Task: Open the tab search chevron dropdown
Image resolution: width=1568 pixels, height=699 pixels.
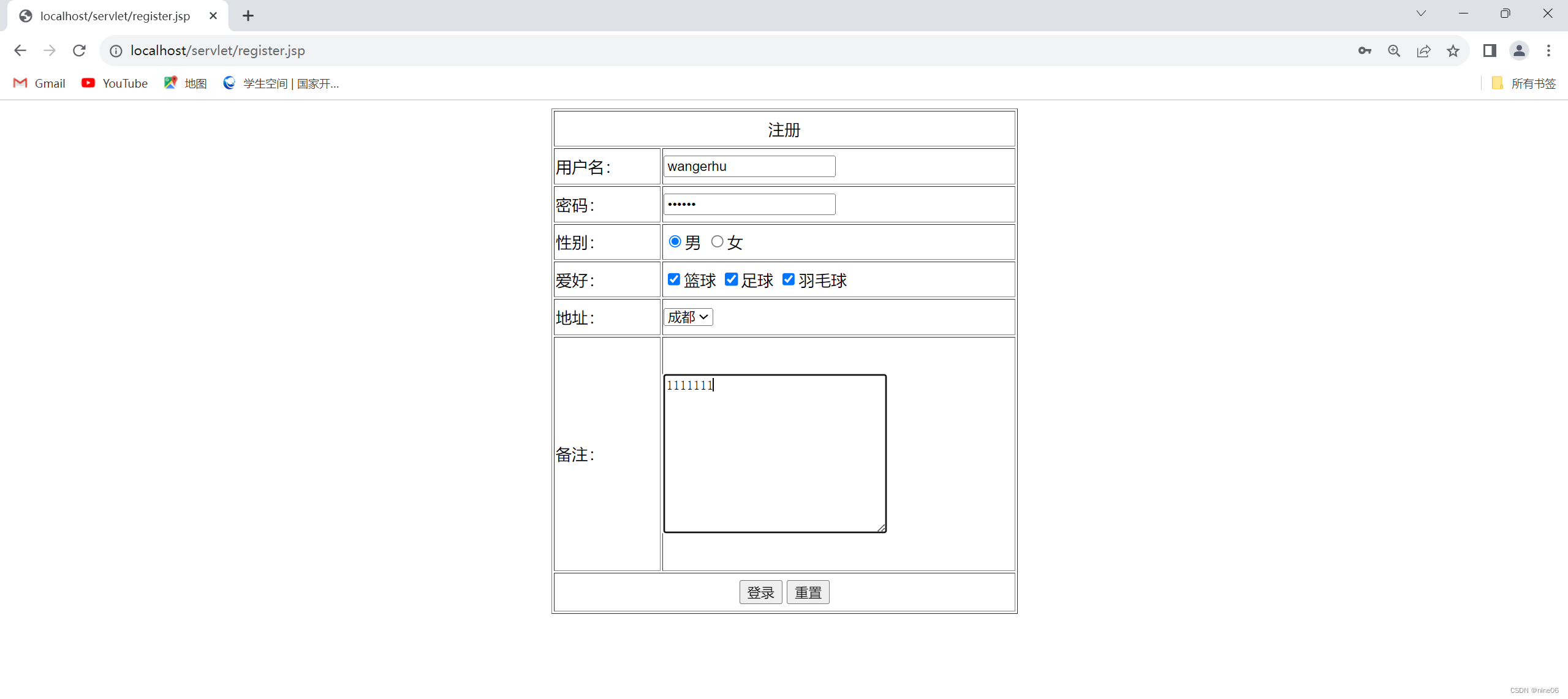Action: coord(1421,13)
